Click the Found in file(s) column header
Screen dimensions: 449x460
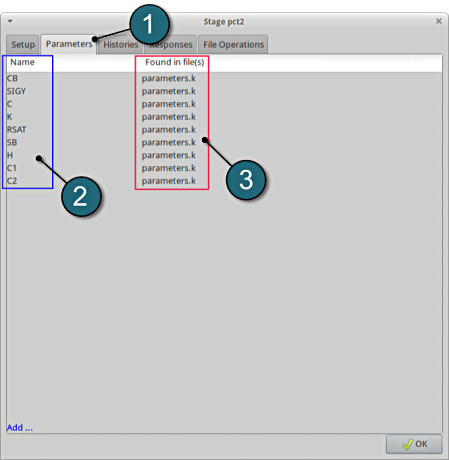tap(175, 62)
